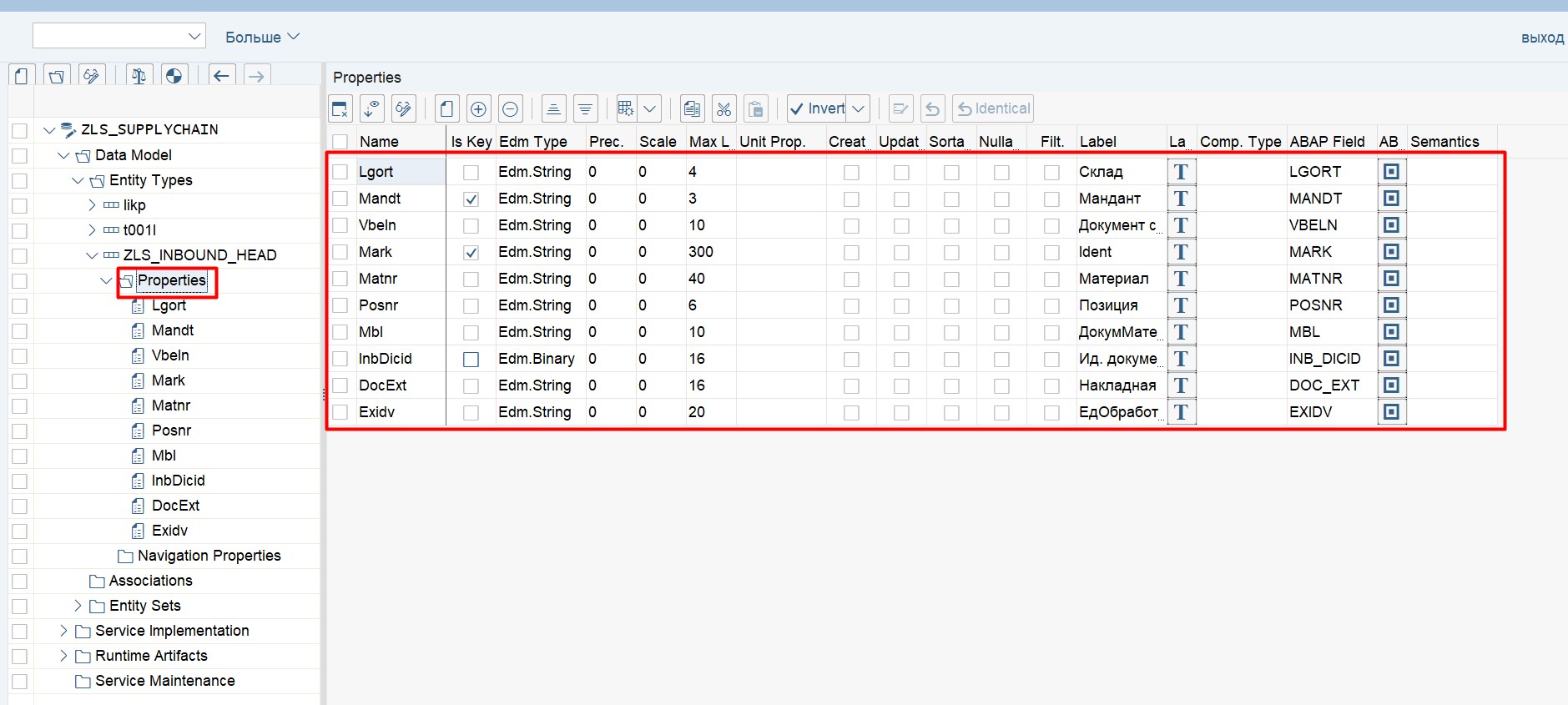Screen dimensions: 1568x705
Task: Click the sort ascending icon
Action: [553, 108]
